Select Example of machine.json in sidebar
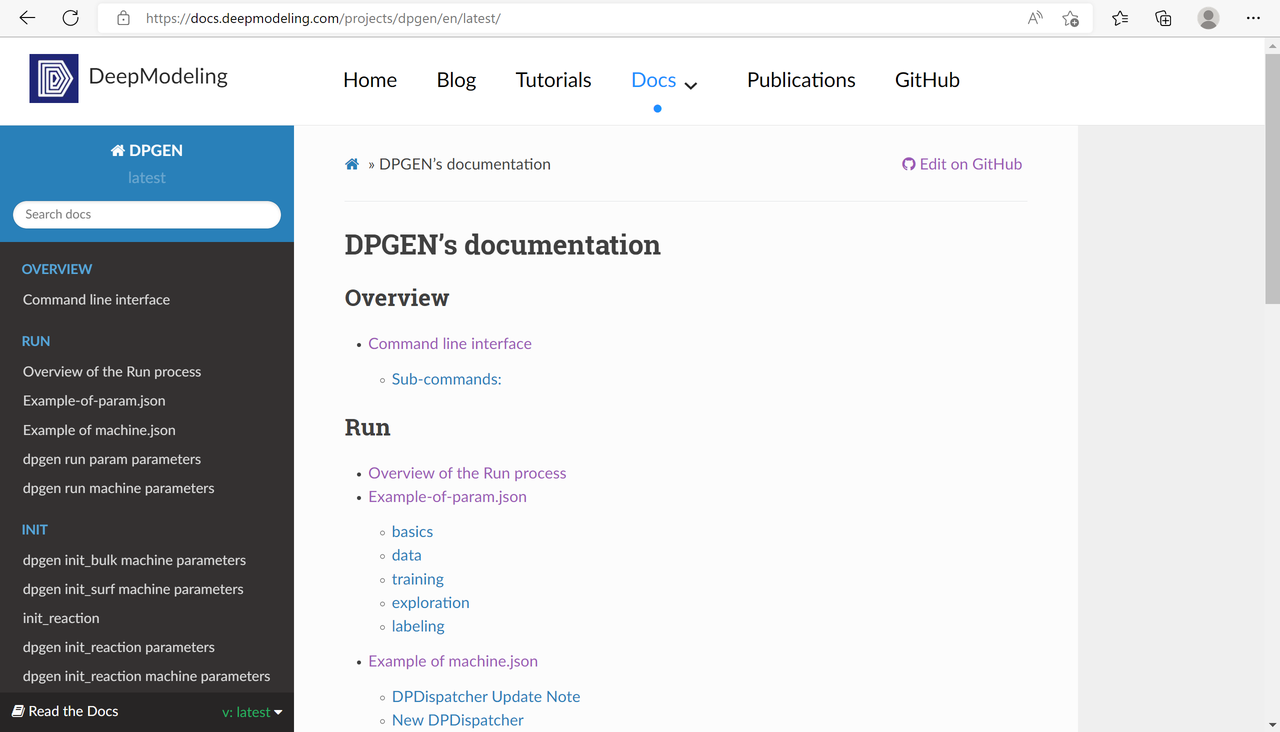1280x732 pixels. click(x=99, y=430)
